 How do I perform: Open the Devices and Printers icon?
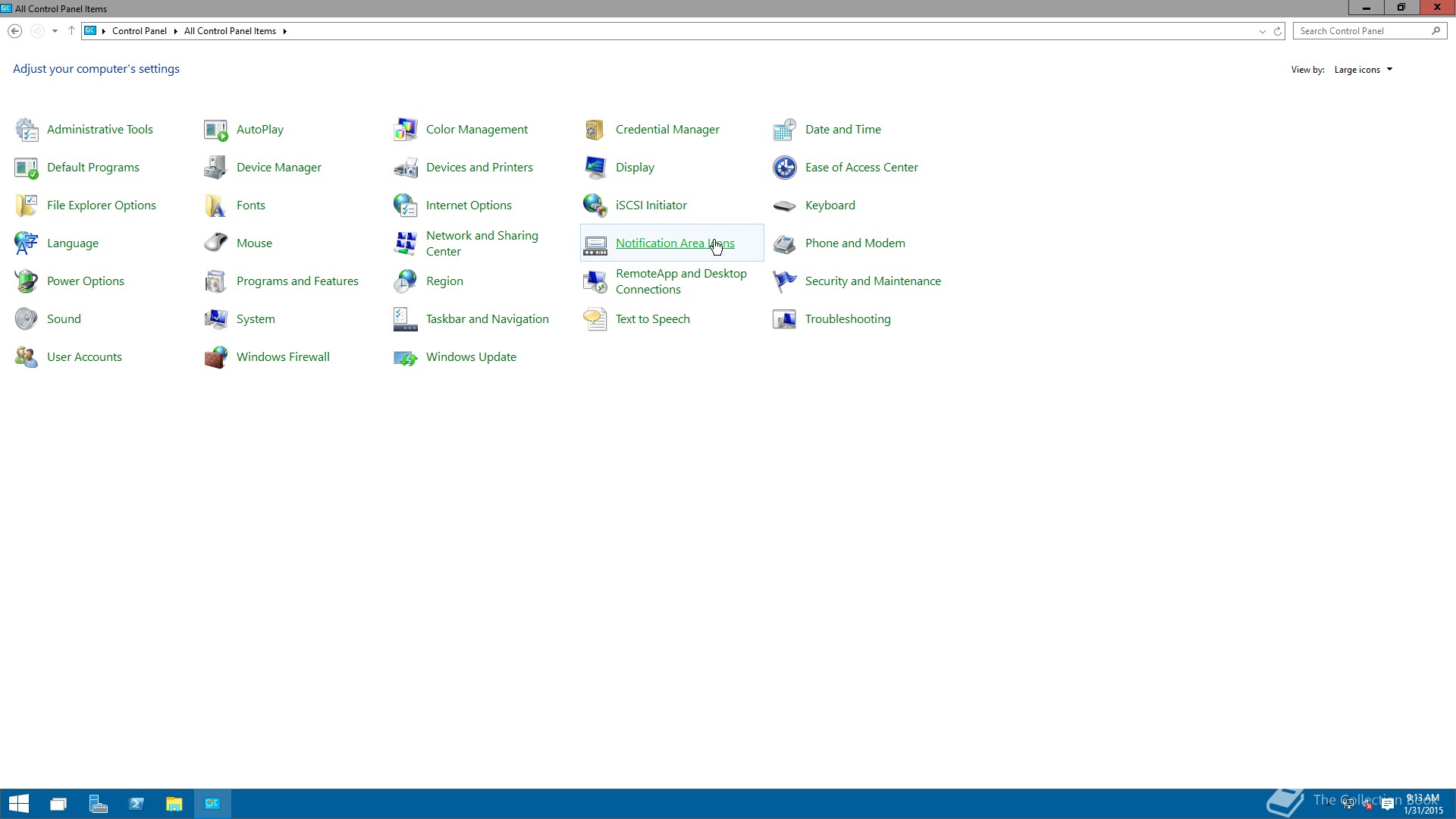point(406,168)
